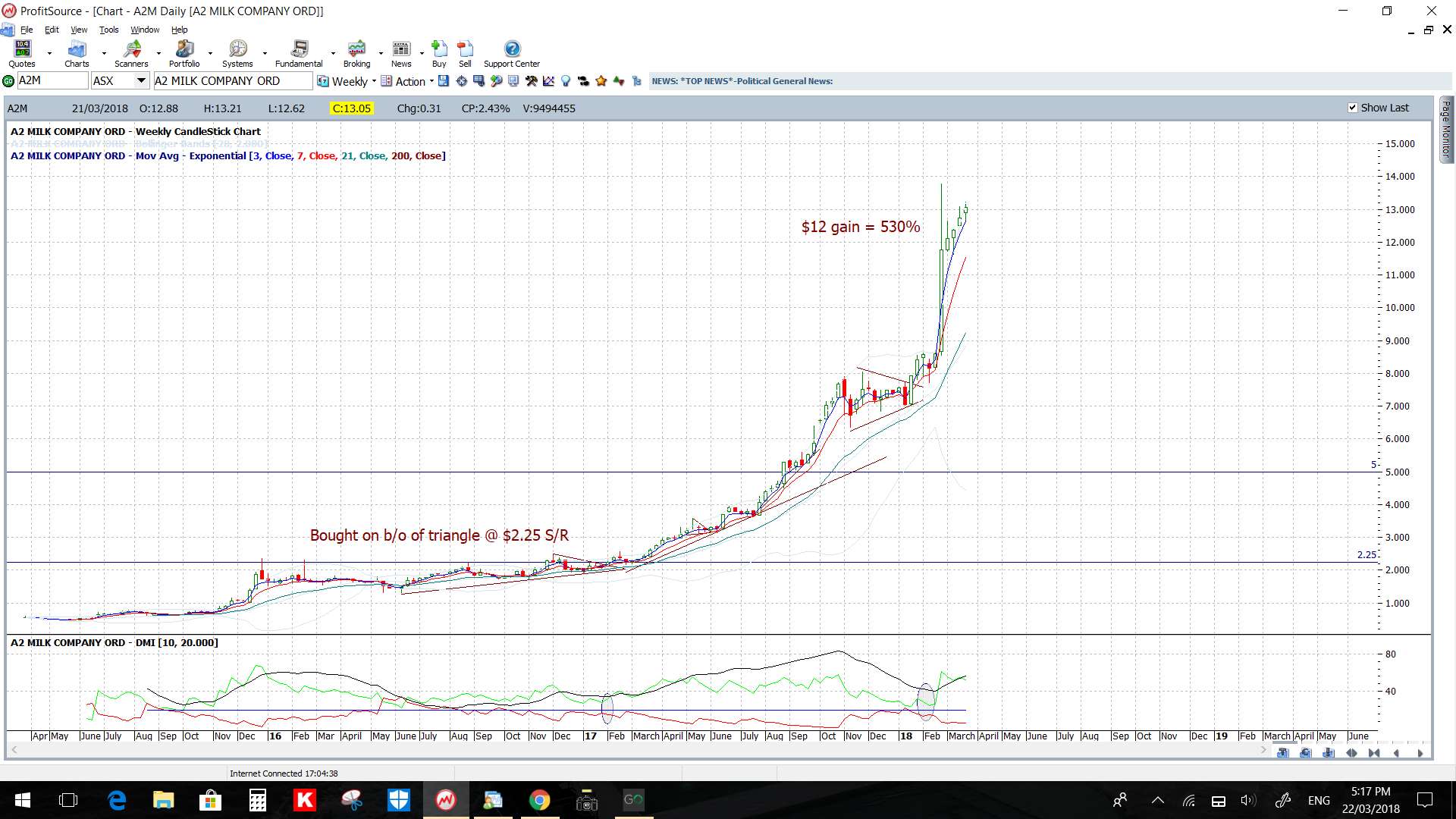Click the highlighted close price C:13.05
The image size is (1456, 819).
tap(352, 108)
